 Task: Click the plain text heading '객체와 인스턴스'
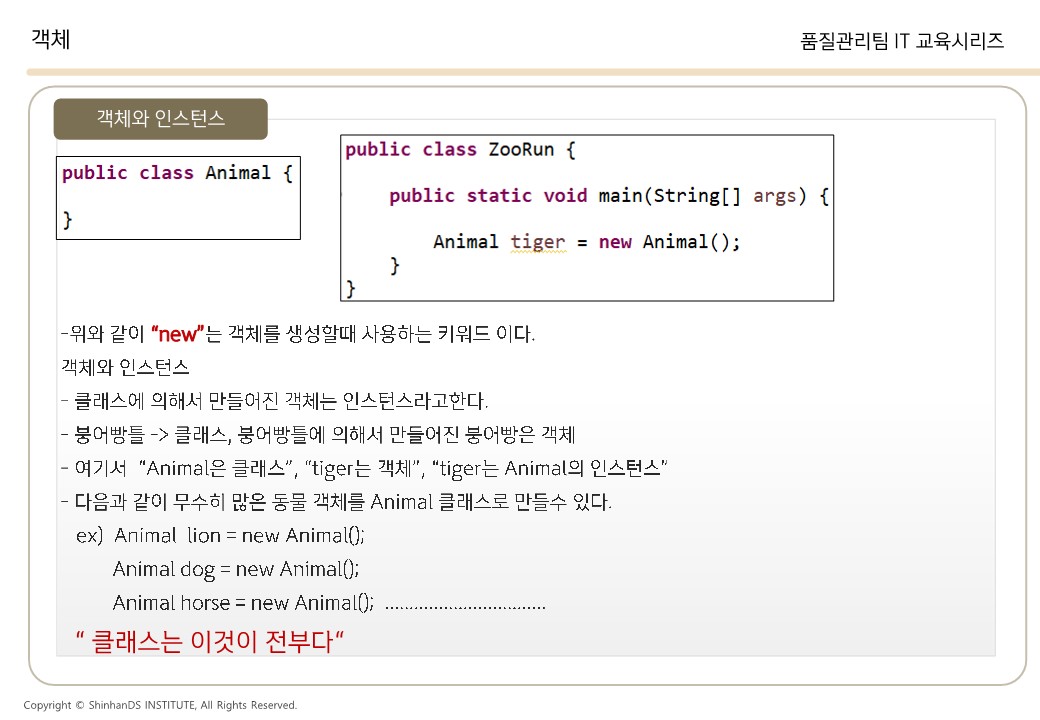tap(125, 367)
